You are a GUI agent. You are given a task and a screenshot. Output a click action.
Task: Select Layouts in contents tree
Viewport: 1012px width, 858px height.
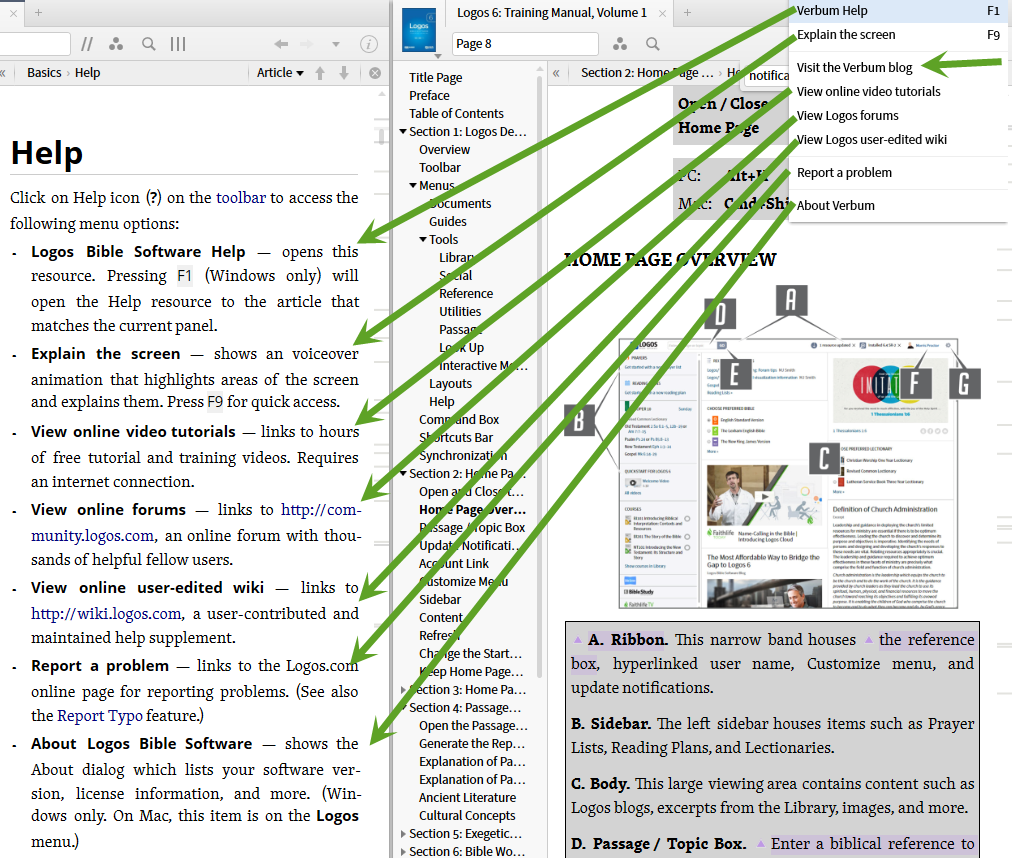450,383
